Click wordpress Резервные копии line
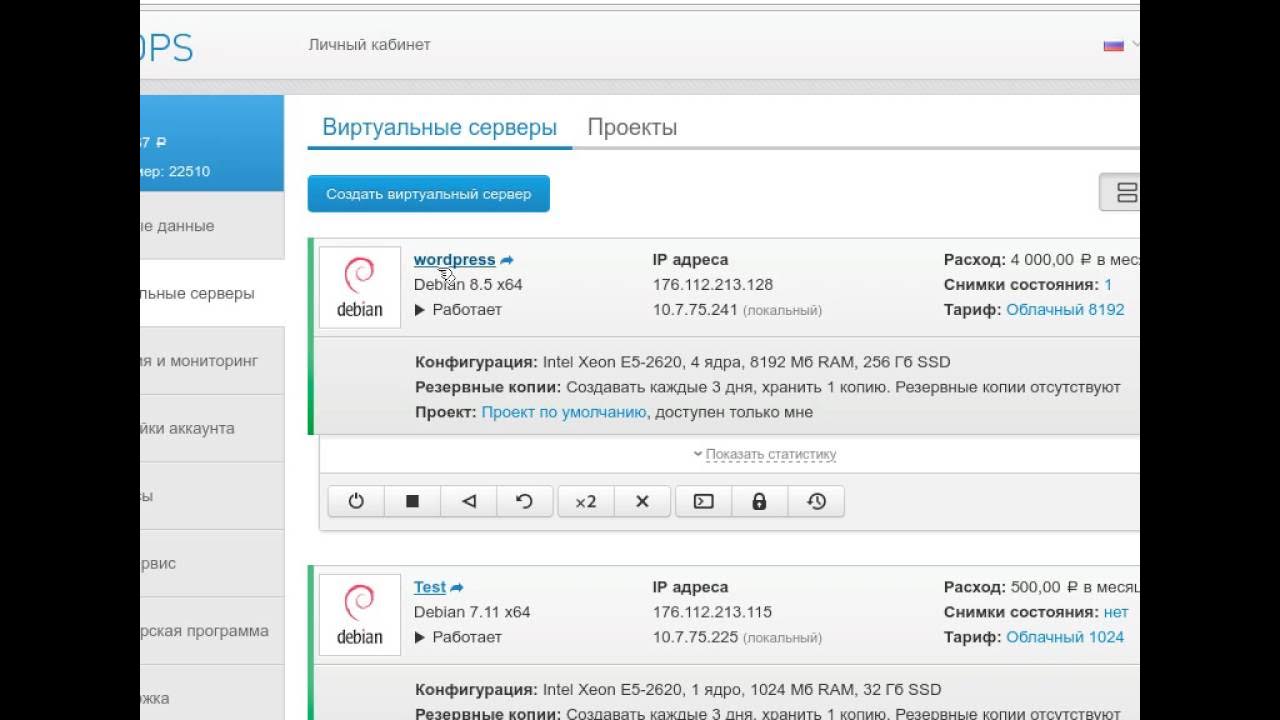 click(x=768, y=387)
